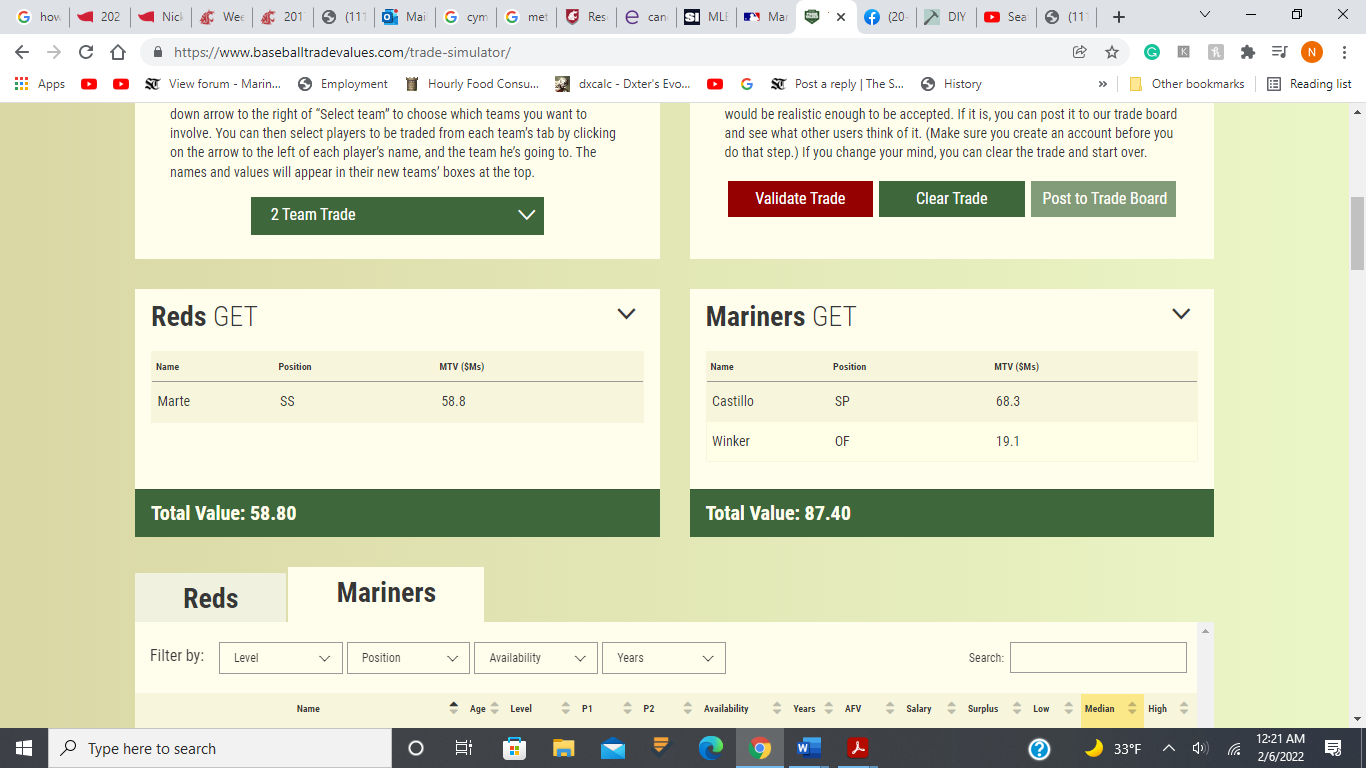The image size is (1366, 768).
Task: Click the page vertical scrollbar thumb
Action: tap(1357, 234)
